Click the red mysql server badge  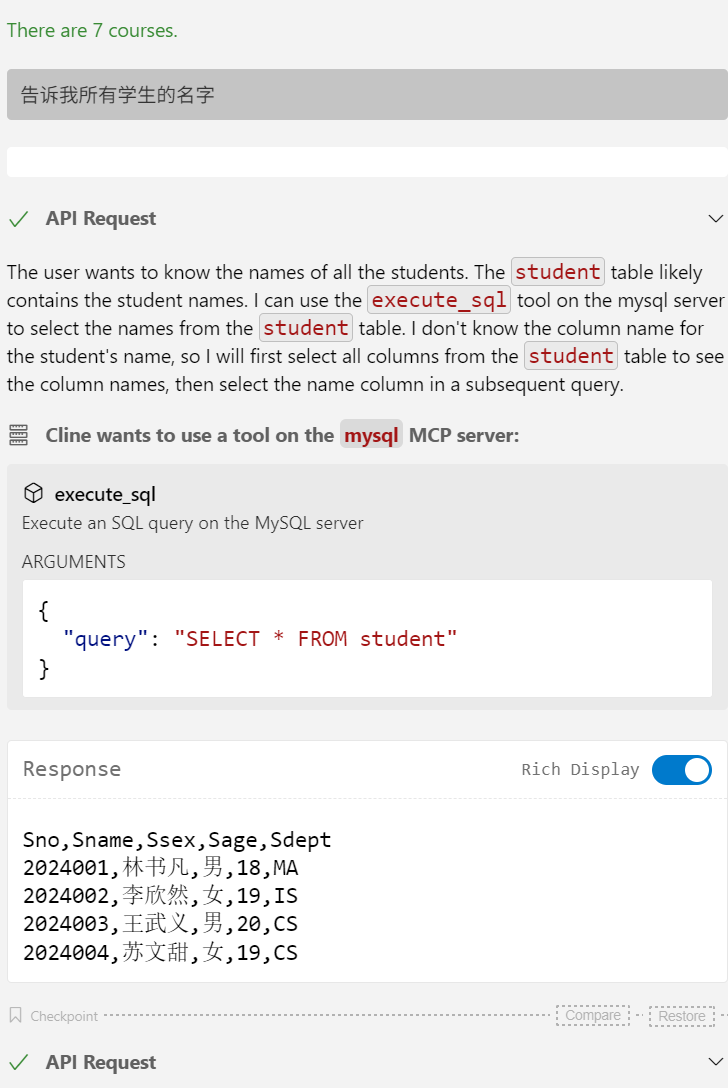pos(371,435)
